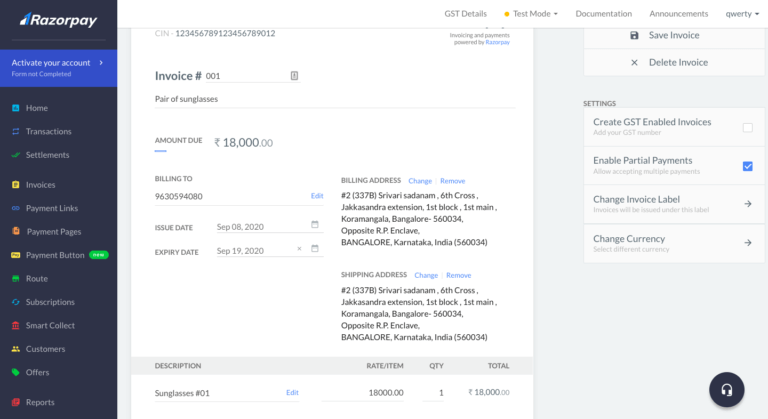
Task: Click Change link for billing address
Action: point(420,181)
